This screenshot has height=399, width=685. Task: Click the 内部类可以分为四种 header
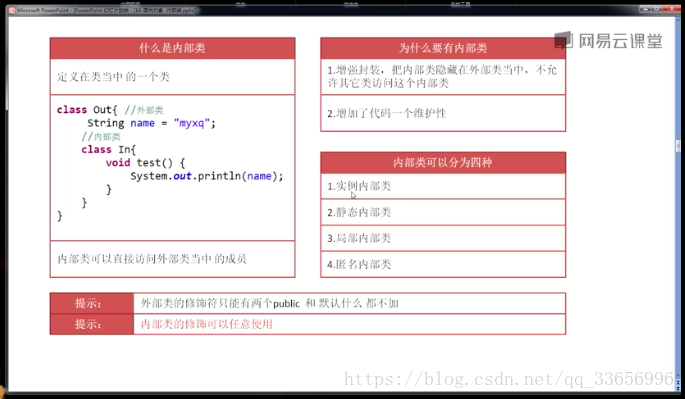point(443,163)
